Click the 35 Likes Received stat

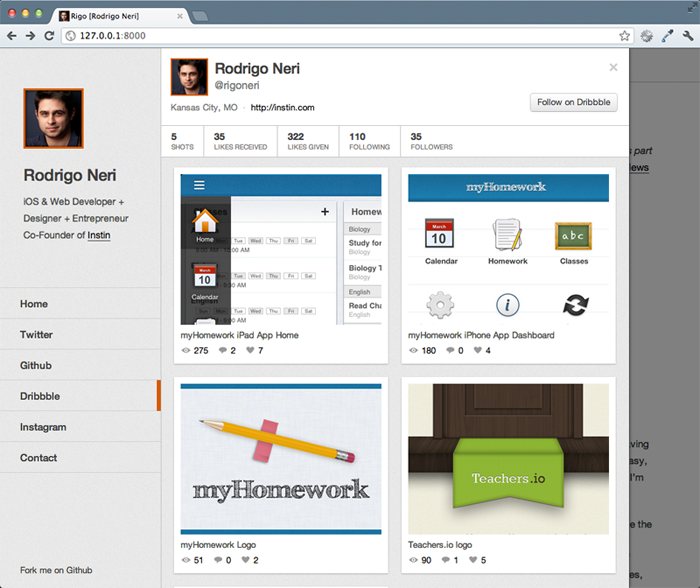[240, 141]
